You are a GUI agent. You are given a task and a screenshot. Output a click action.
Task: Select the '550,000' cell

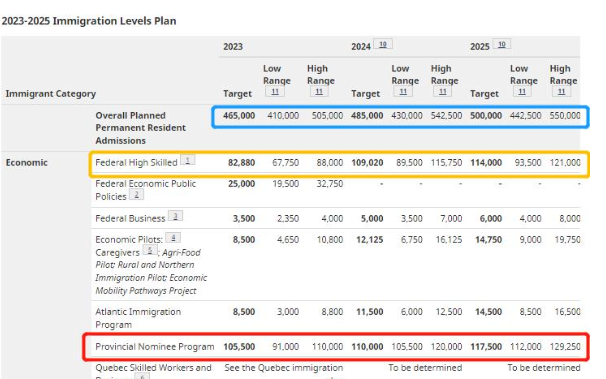coord(565,116)
